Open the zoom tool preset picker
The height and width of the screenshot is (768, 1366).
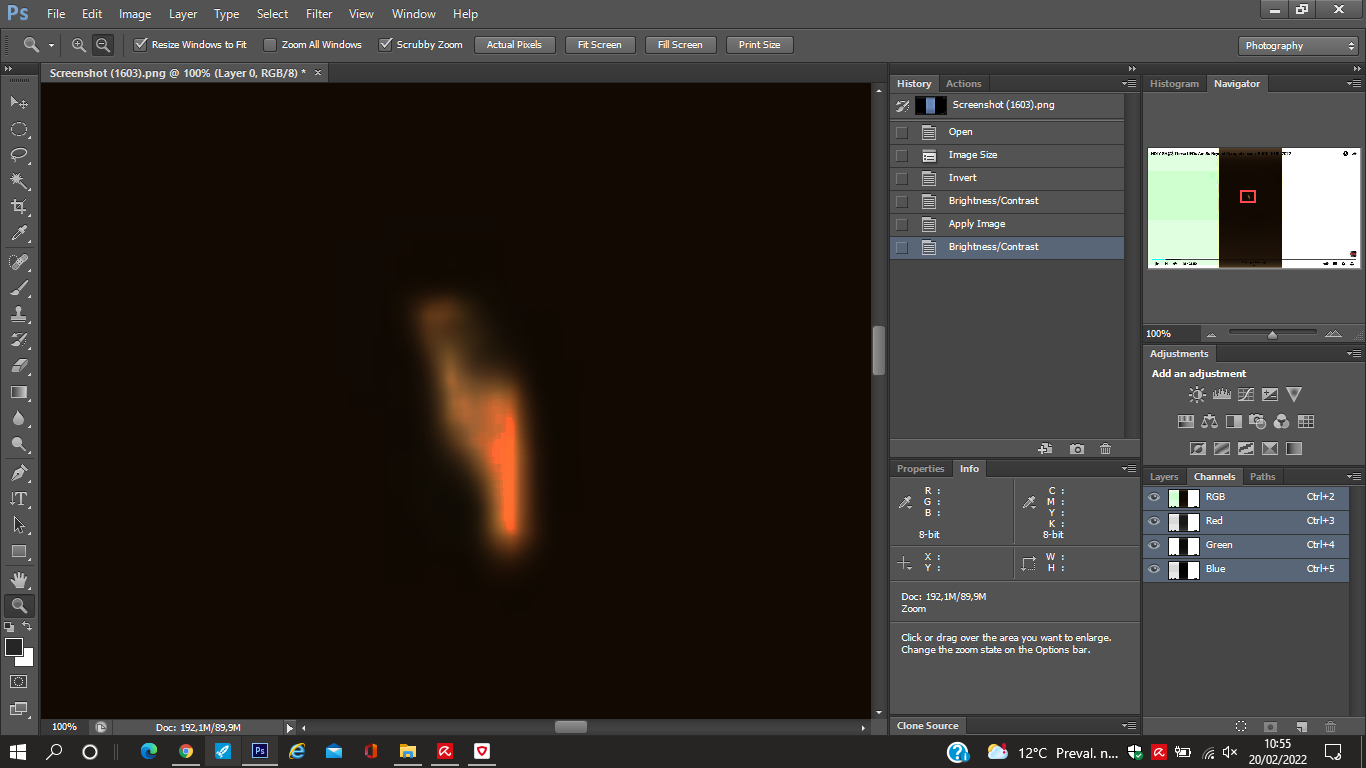coord(38,45)
